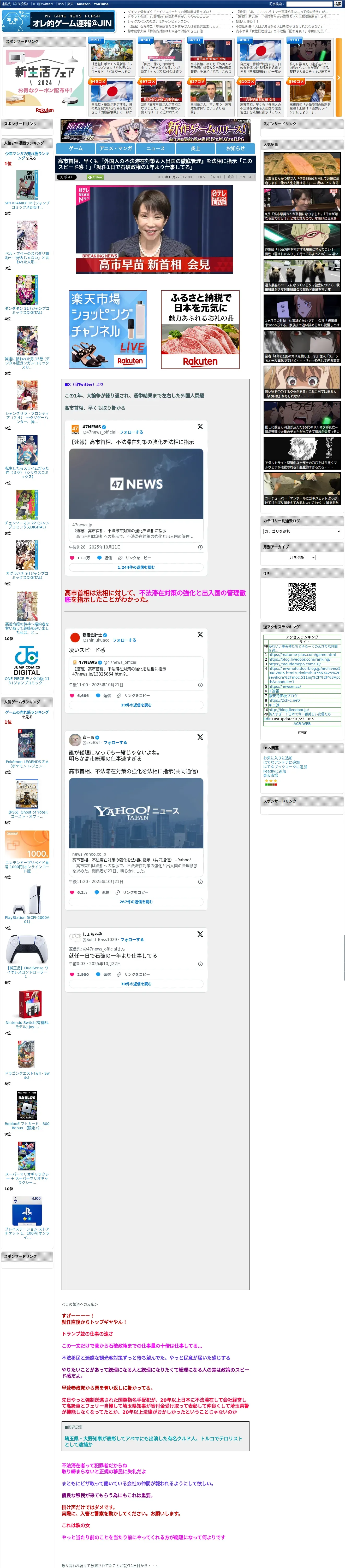Open the ニュース navigation tab
The height and width of the screenshot is (1568, 345).
click(156, 148)
